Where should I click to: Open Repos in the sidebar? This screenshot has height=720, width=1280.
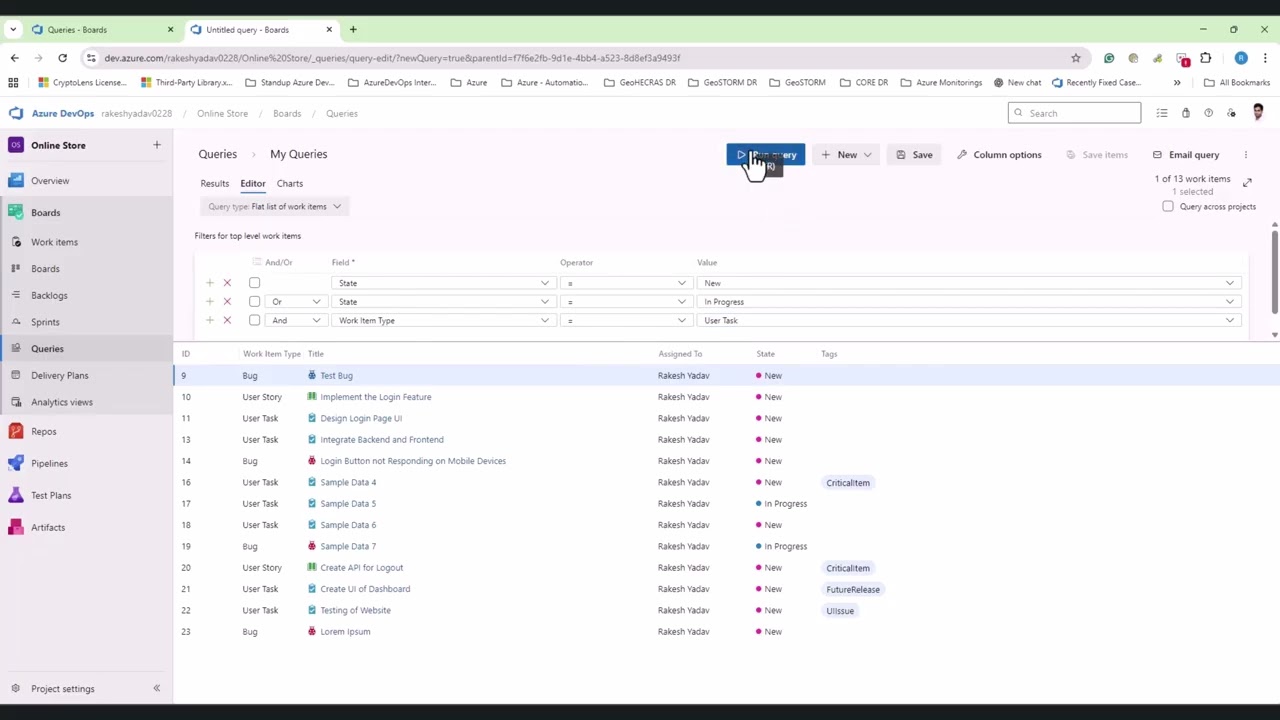tap(43, 432)
